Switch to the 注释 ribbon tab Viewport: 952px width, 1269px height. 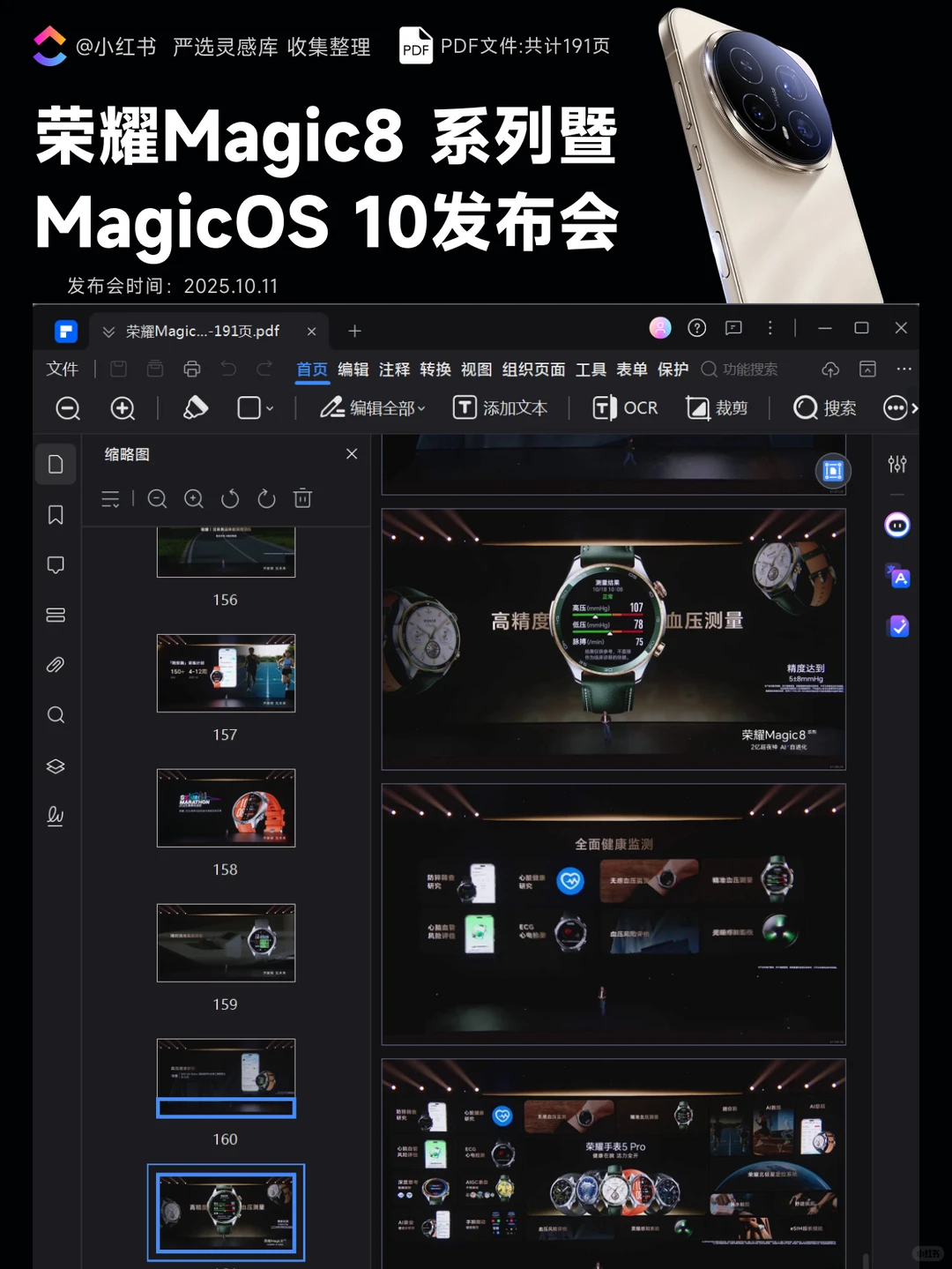tap(394, 370)
